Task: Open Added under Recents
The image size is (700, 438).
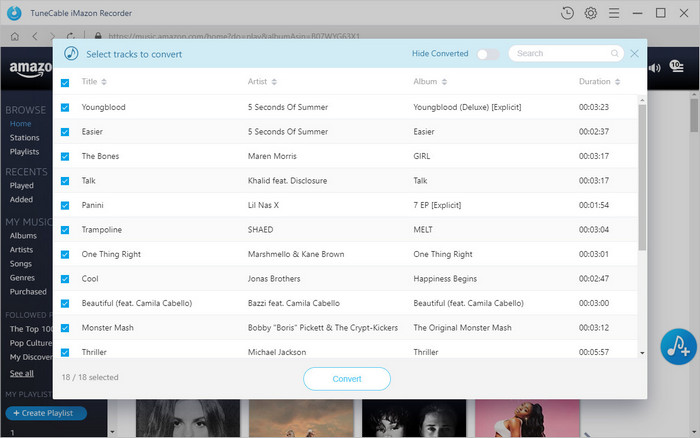Action: [21, 200]
